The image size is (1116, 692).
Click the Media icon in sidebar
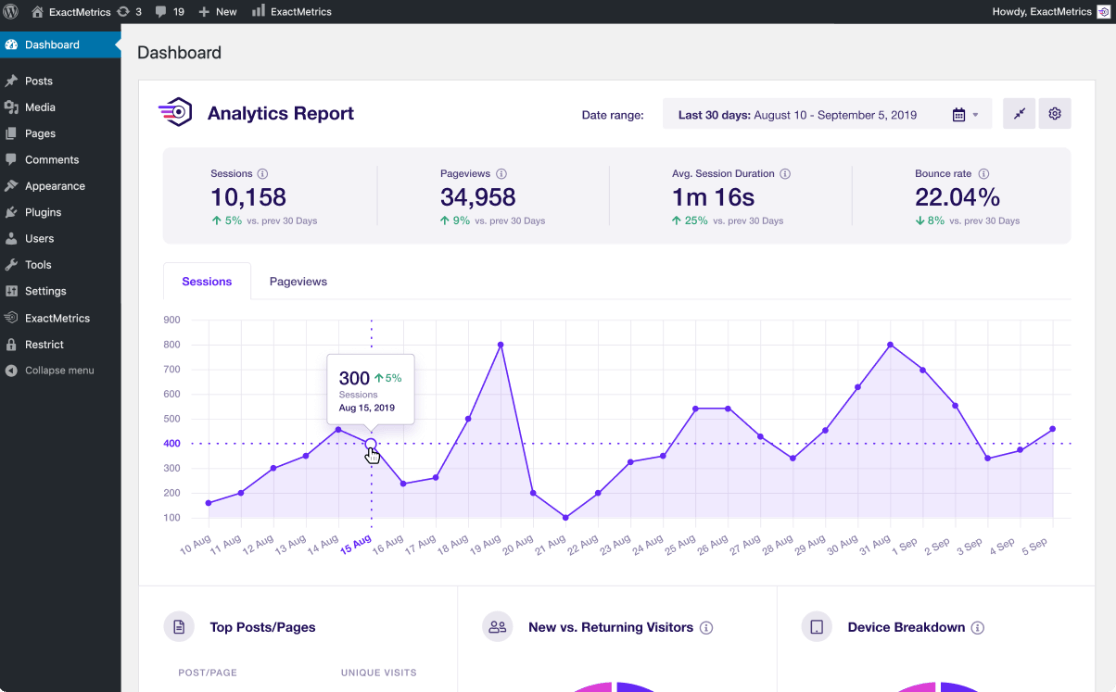[11, 107]
